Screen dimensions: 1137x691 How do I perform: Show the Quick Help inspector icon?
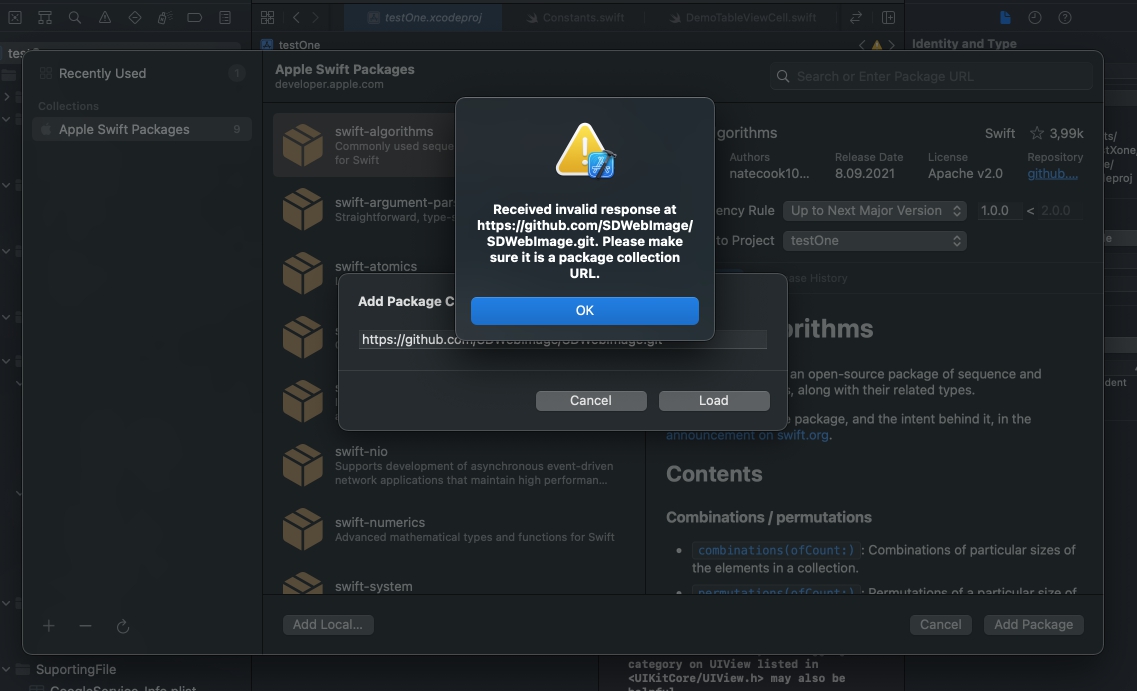tap(1065, 17)
